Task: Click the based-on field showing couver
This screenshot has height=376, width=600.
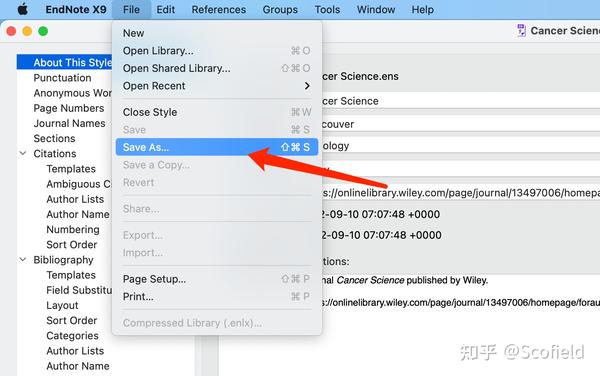Action: [461, 124]
